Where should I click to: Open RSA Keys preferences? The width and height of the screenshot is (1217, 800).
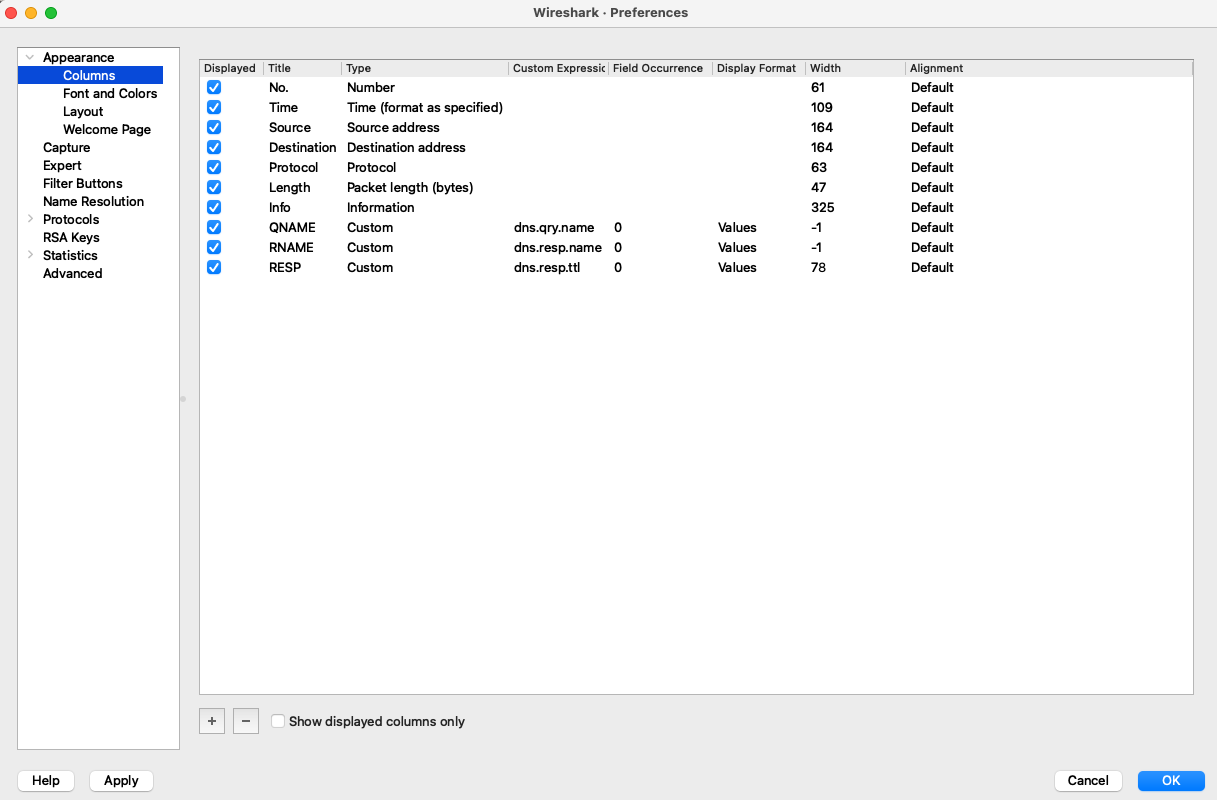pyautogui.click(x=71, y=237)
